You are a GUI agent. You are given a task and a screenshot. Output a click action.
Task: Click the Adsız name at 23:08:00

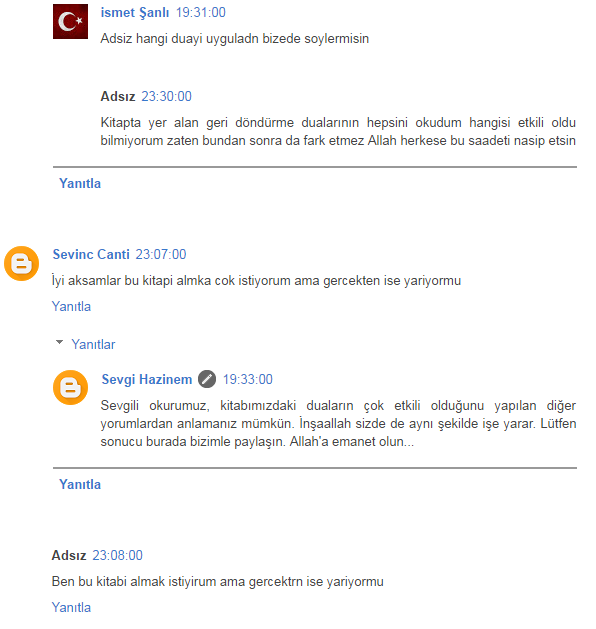pos(69,555)
